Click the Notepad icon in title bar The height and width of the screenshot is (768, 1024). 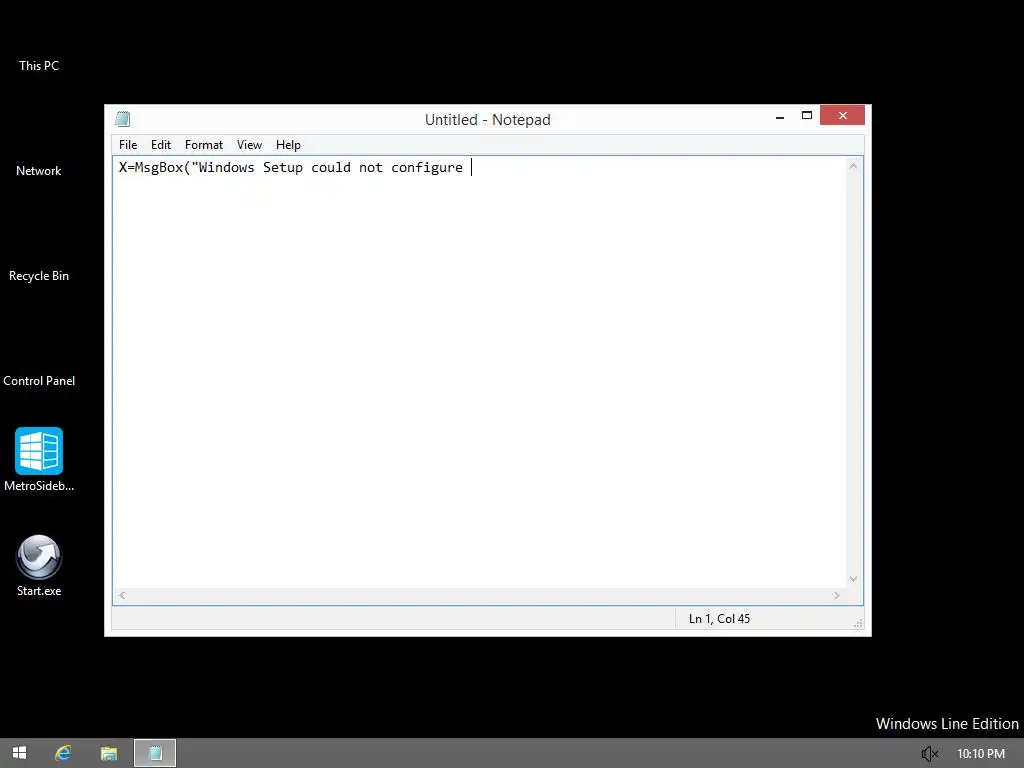pyautogui.click(x=123, y=119)
